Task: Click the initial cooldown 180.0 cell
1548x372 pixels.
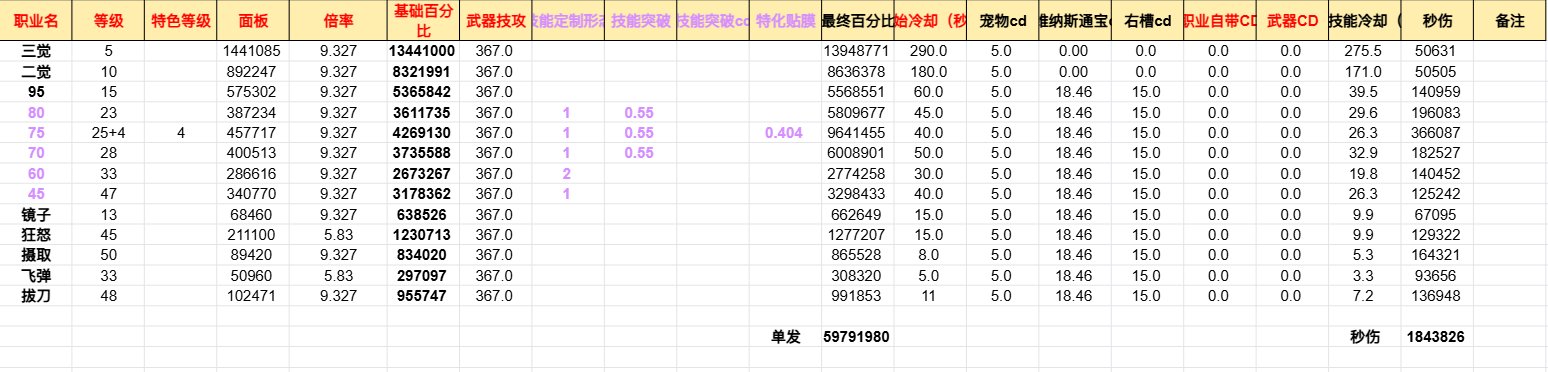Action: click(x=929, y=71)
